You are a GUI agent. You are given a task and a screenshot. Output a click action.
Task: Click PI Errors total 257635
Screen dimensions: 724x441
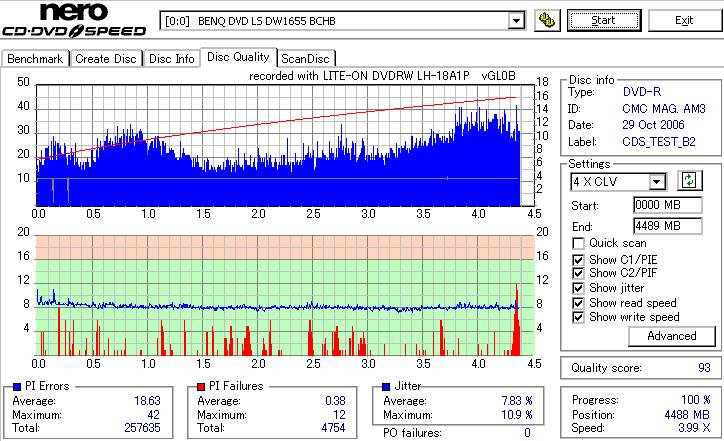point(142,428)
